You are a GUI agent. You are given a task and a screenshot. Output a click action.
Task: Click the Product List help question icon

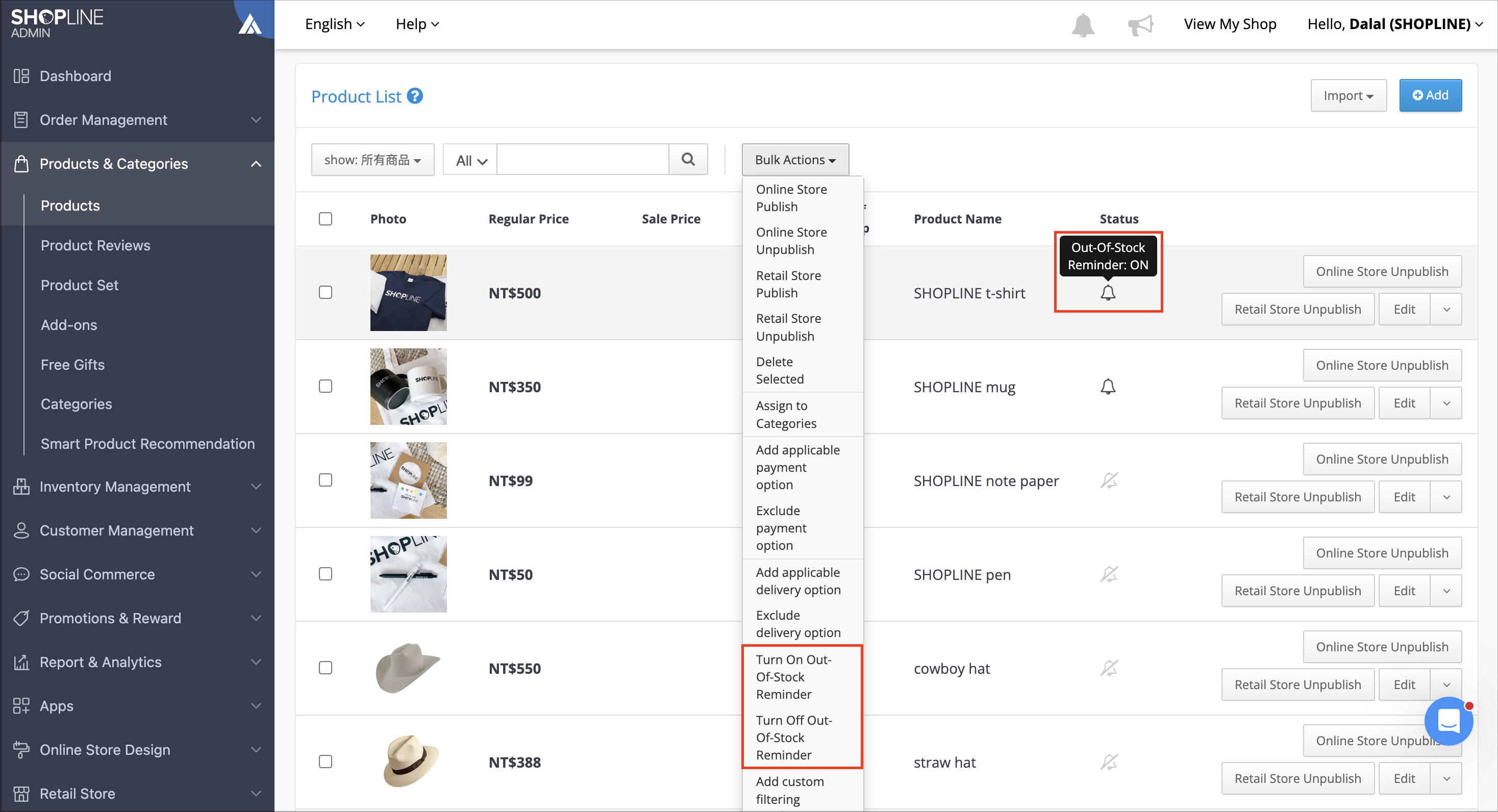click(415, 96)
